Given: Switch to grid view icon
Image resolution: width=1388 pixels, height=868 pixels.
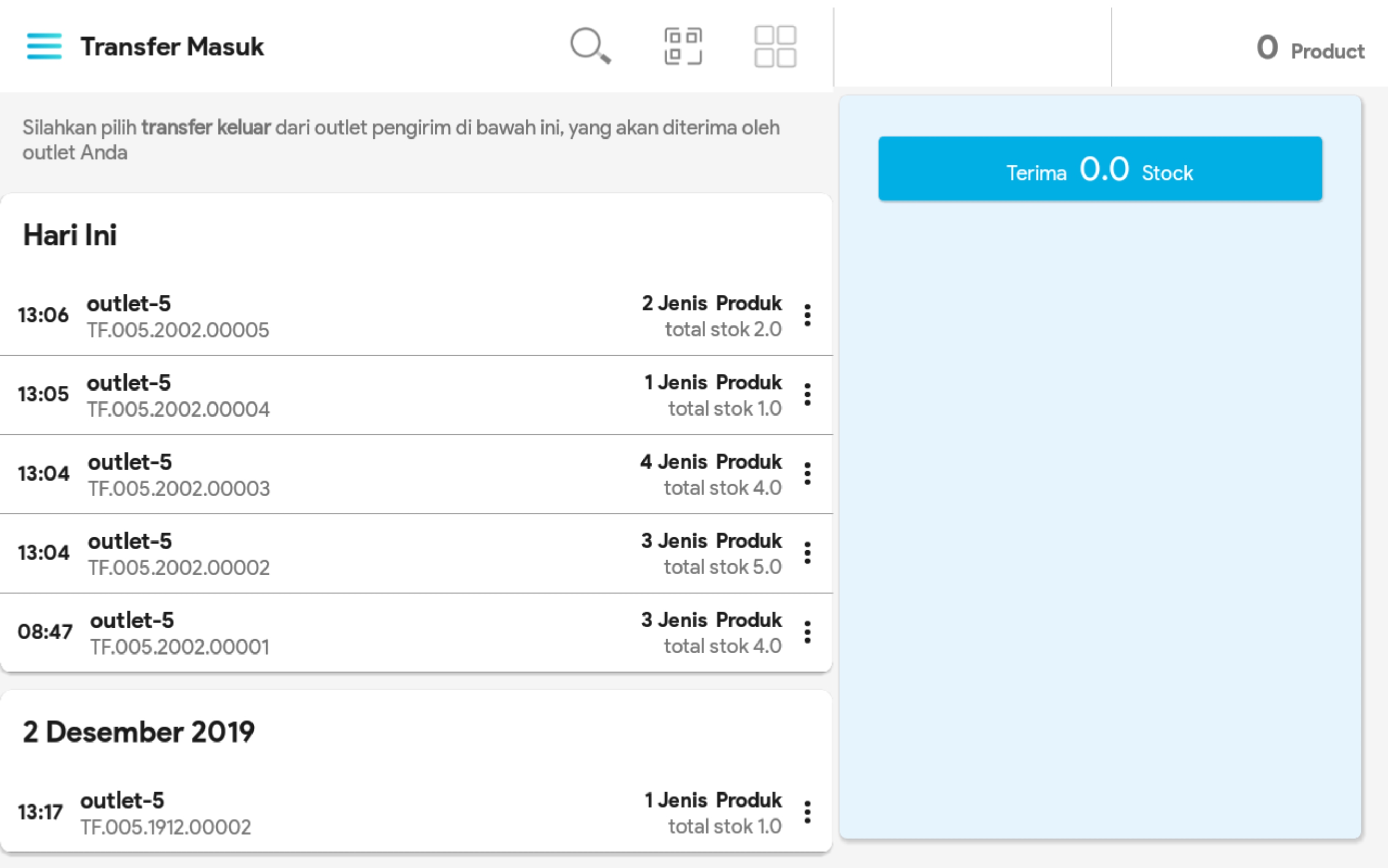Looking at the screenshot, I should (774, 46).
